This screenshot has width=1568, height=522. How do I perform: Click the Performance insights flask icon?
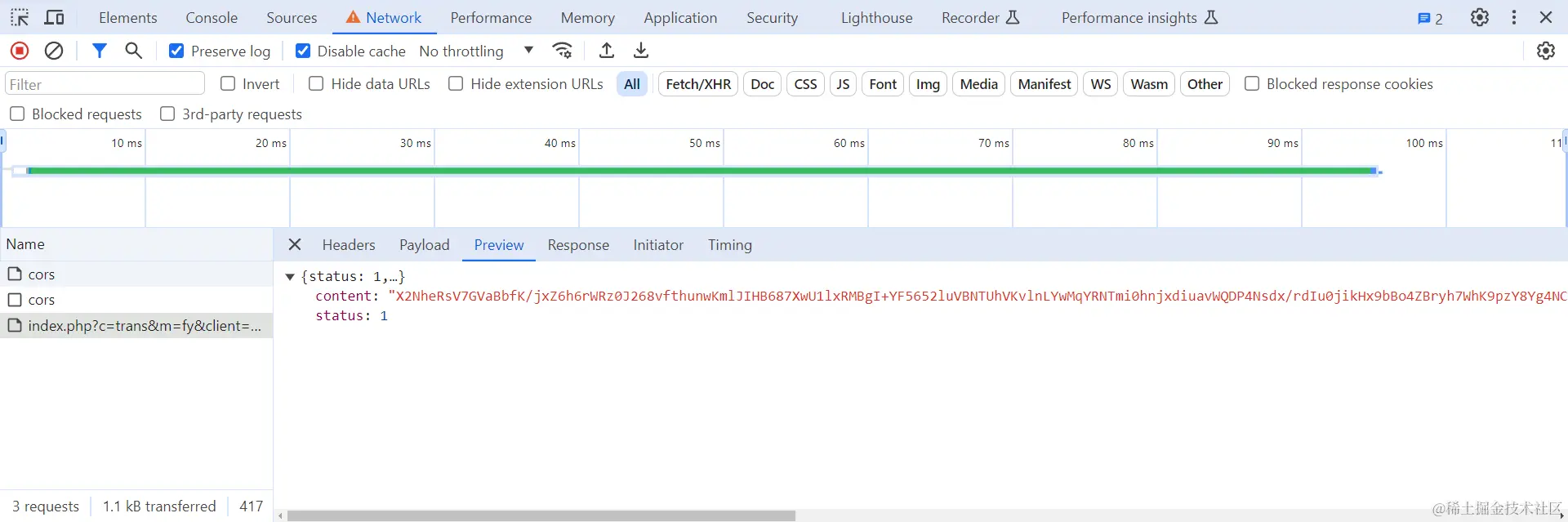click(x=1211, y=17)
